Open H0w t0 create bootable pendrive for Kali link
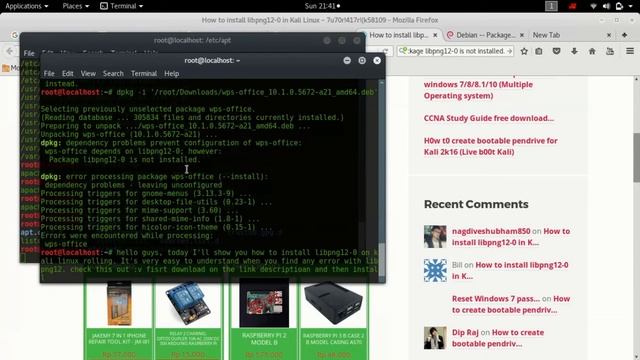 pos(490,146)
